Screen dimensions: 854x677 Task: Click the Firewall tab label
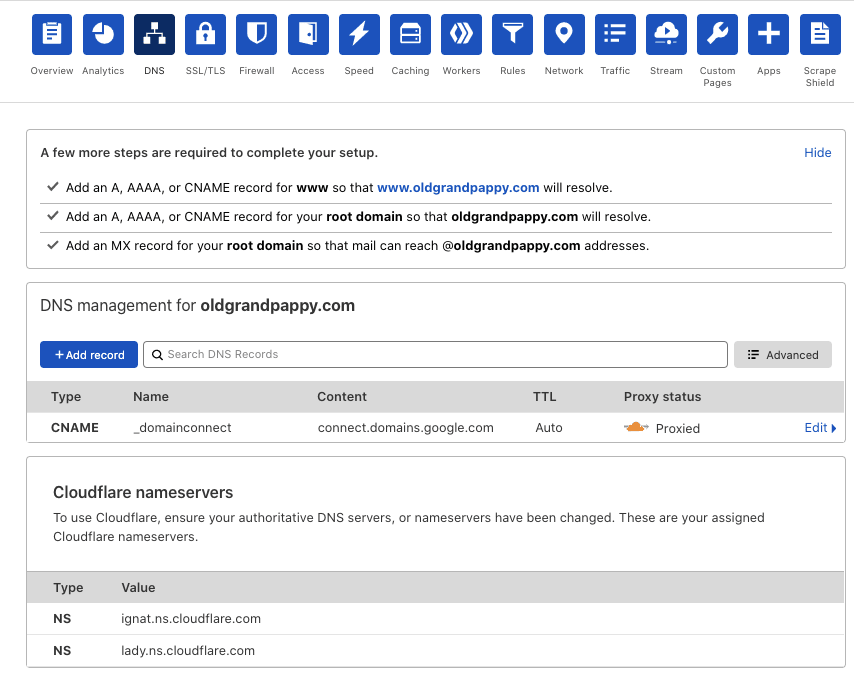pos(257,71)
